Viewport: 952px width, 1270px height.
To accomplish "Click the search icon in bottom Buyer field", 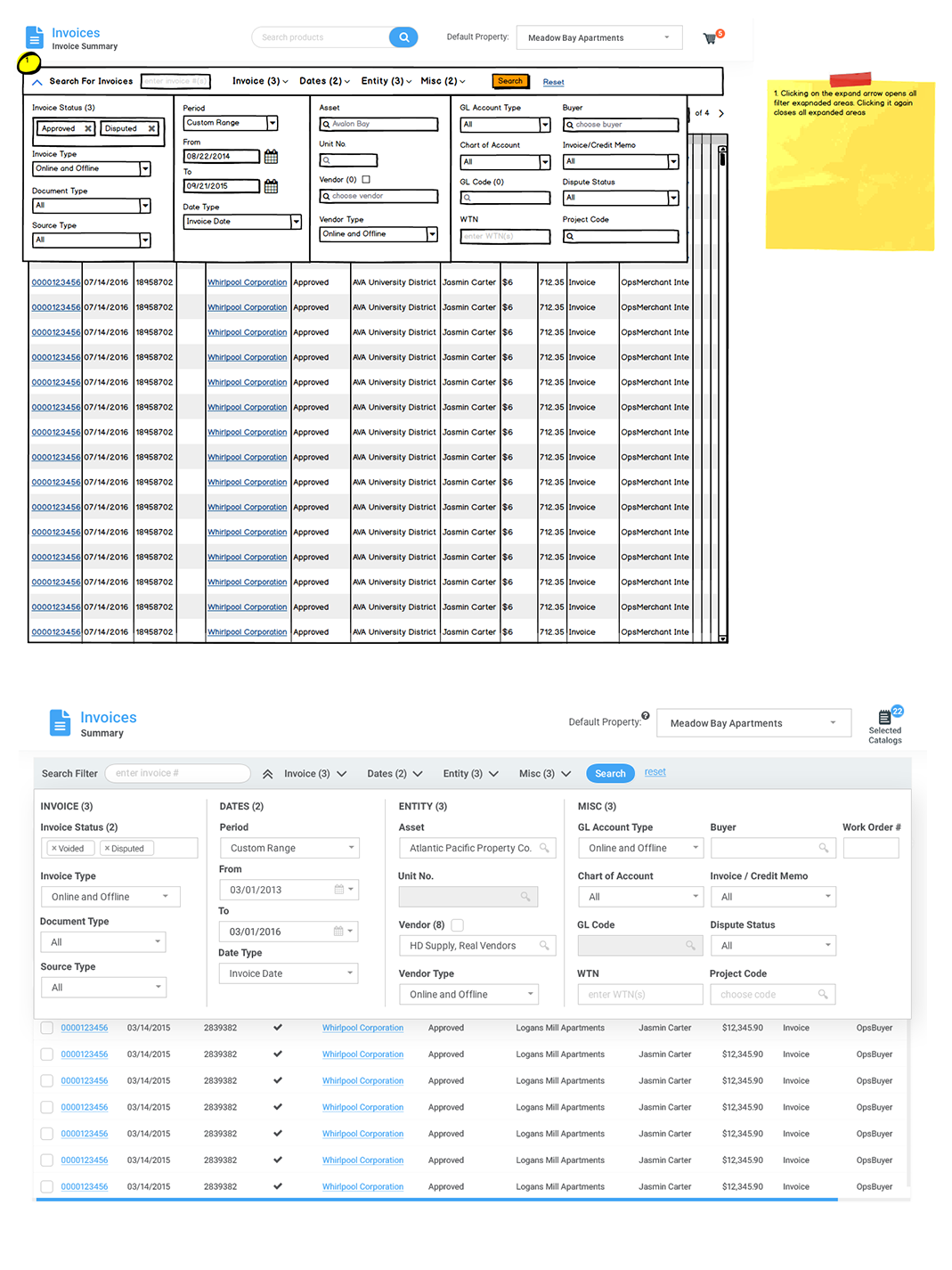I will pos(824,848).
